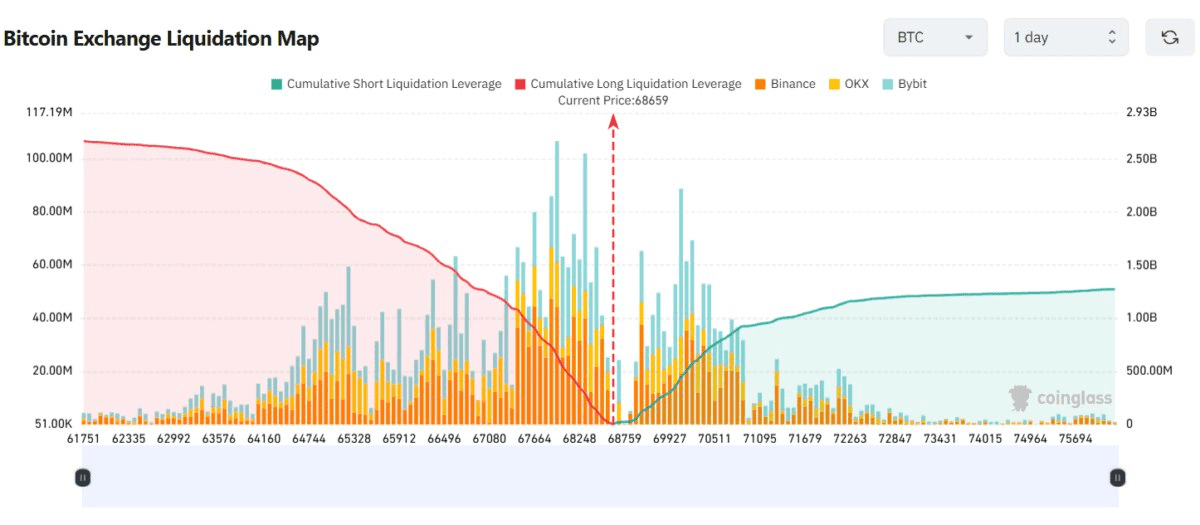Click the light blue Bybit legend swatch
This screenshot has height=525, width=1200.
(x=887, y=84)
